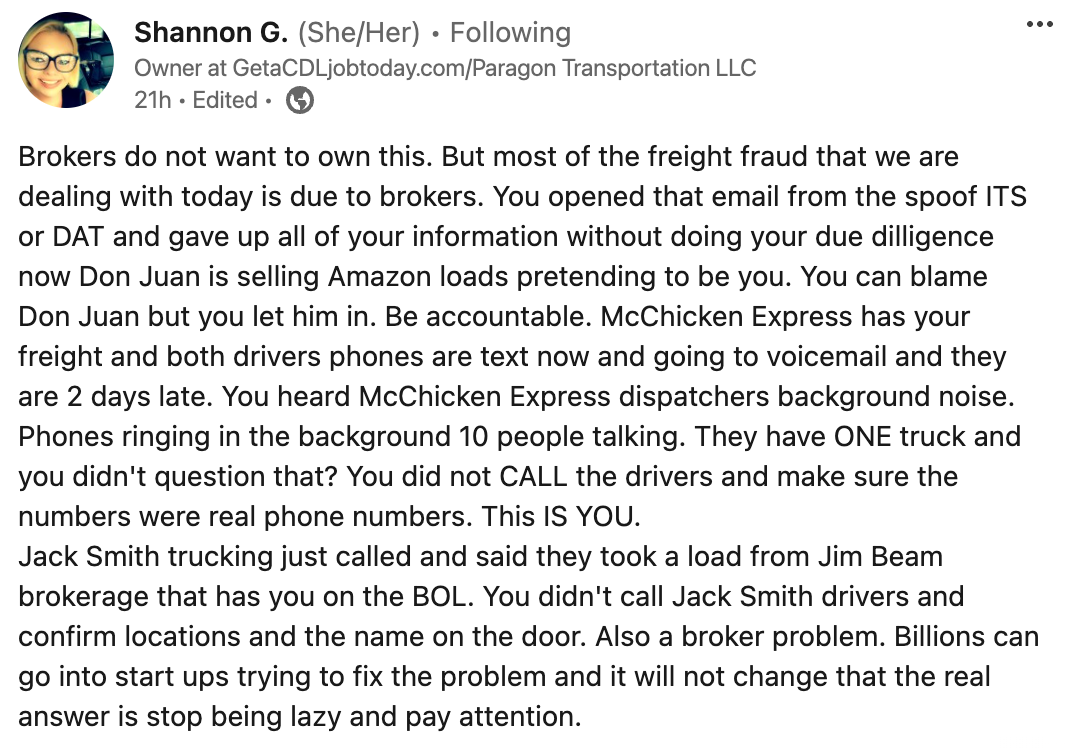Viewport: 1076px width, 748px height.
Task: Open the Owner at GetaCDLjobtoday.com headline
Action: tap(445, 68)
